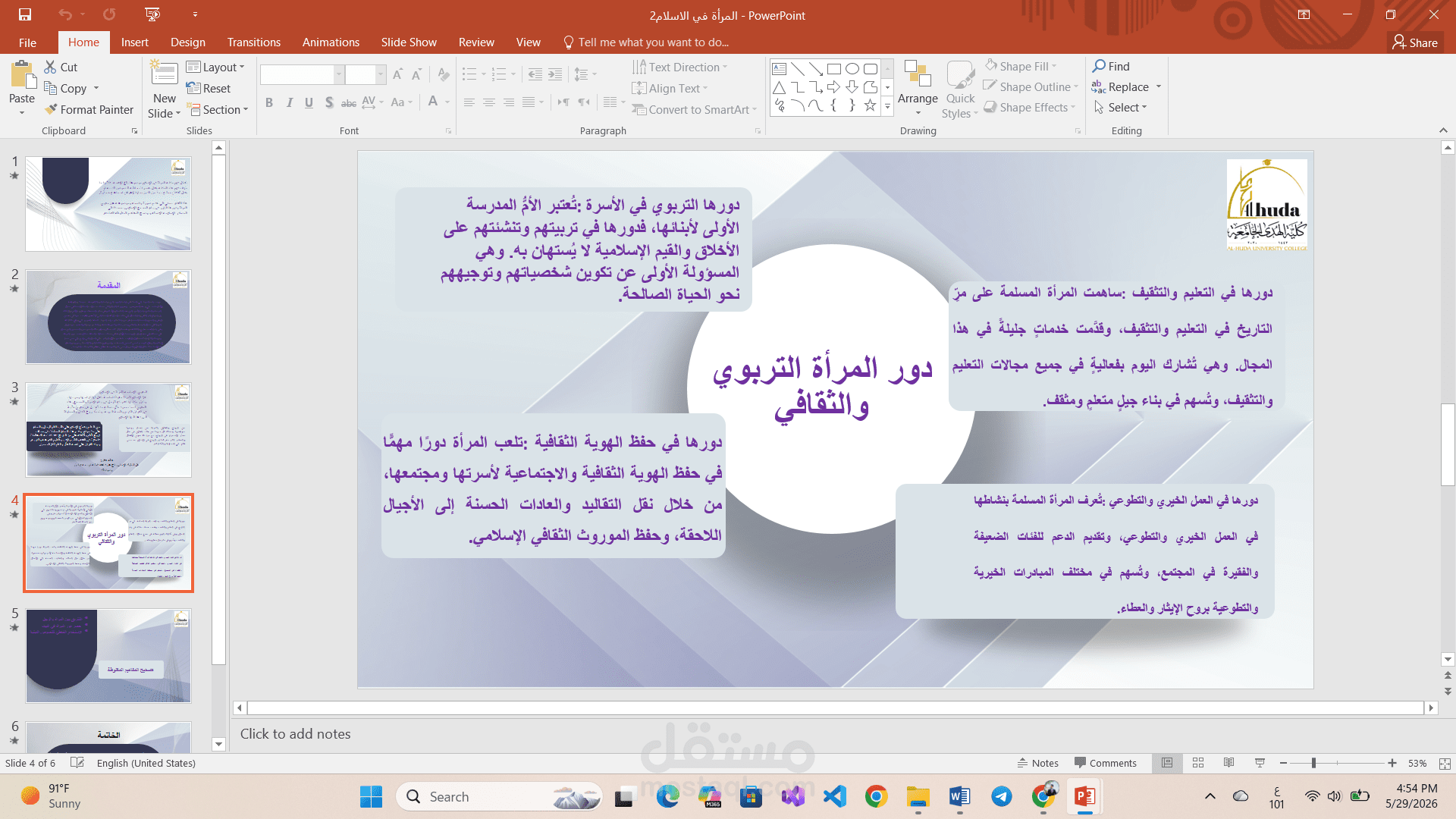Click the notes area to add notes

click(x=834, y=733)
